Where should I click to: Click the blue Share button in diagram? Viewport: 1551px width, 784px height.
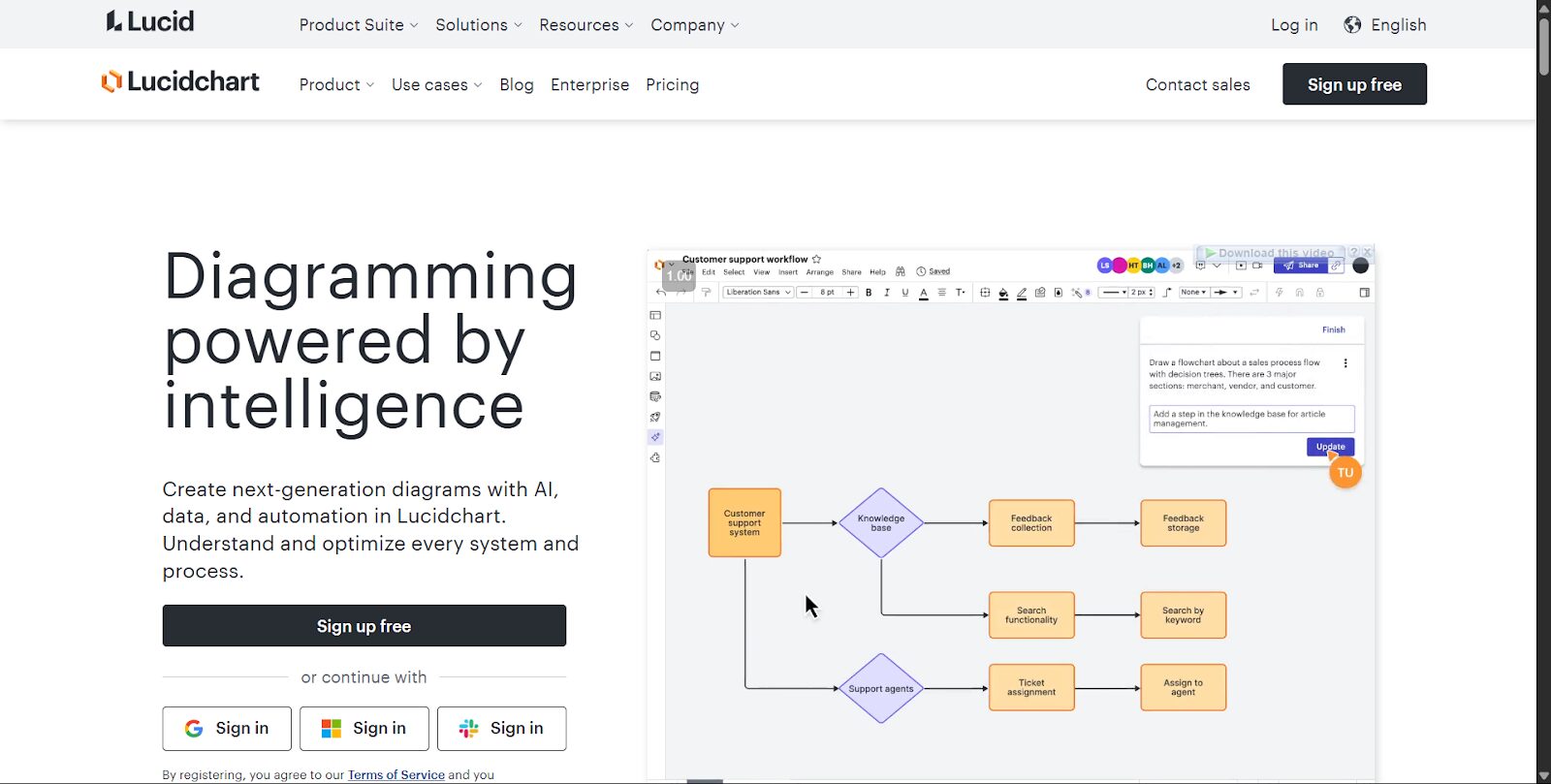click(x=1301, y=266)
